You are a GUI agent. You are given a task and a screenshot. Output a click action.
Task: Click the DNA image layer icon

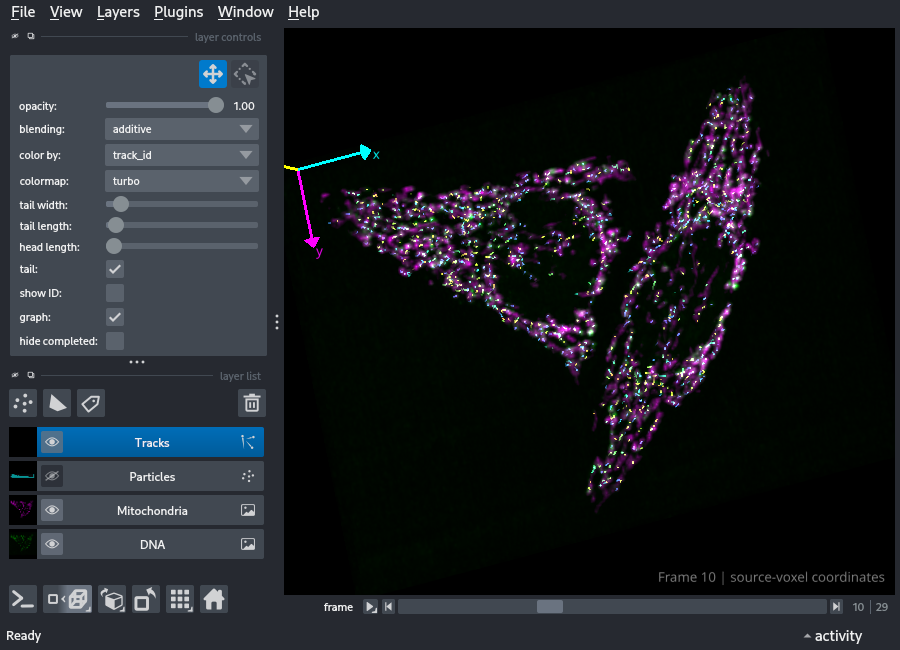tap(248, 544)
